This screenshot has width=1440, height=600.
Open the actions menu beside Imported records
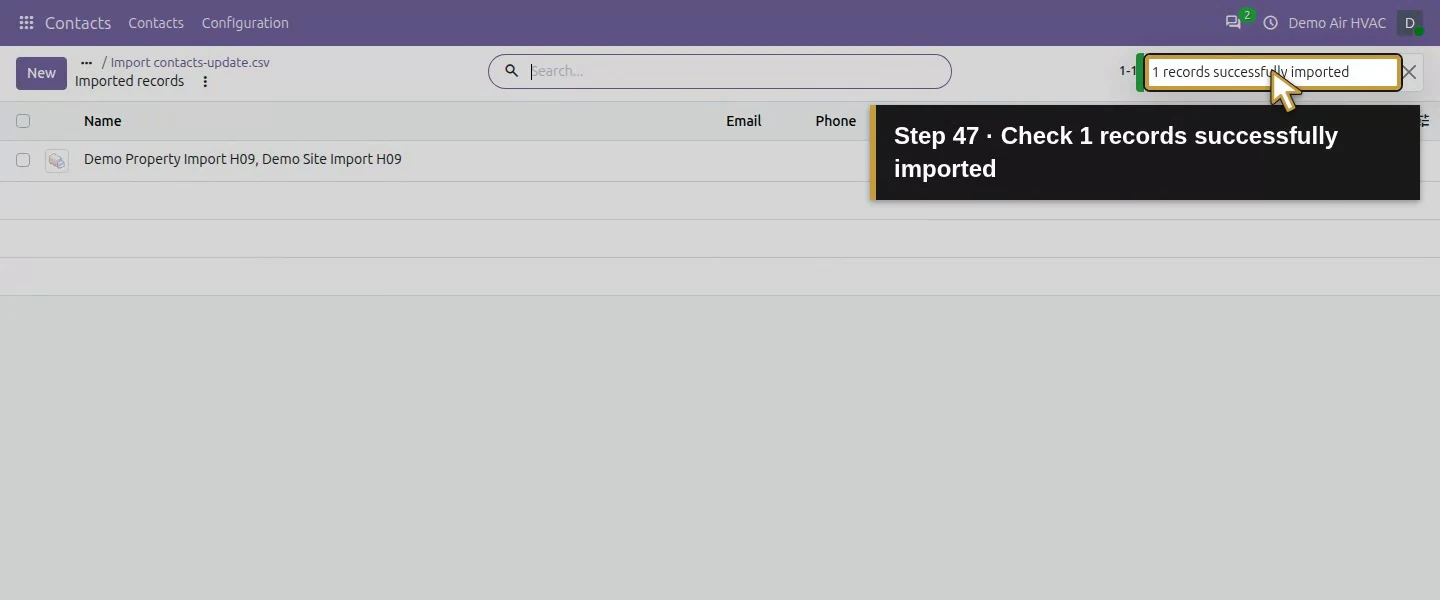pos(205,82)
